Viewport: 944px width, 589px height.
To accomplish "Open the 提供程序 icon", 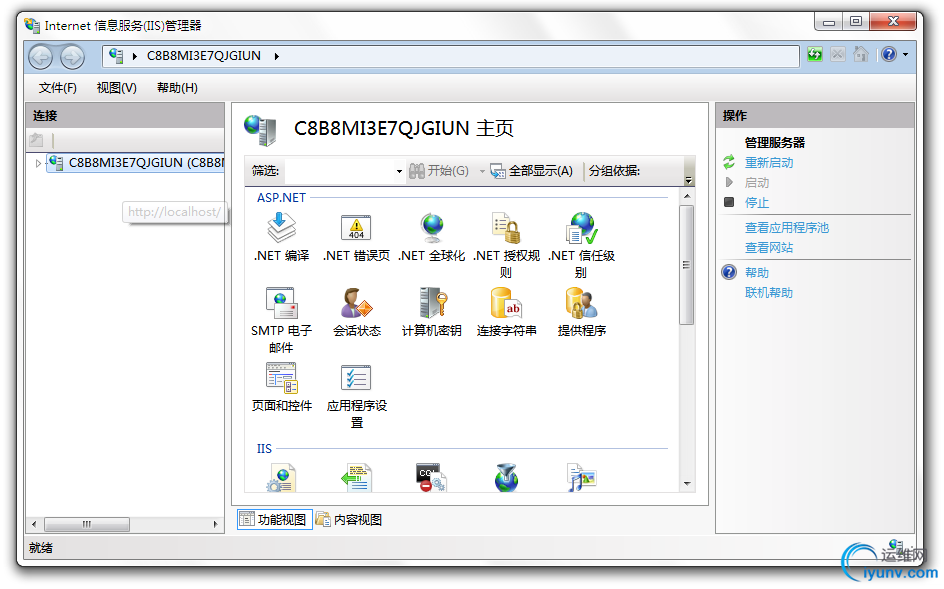I will 582,303.
